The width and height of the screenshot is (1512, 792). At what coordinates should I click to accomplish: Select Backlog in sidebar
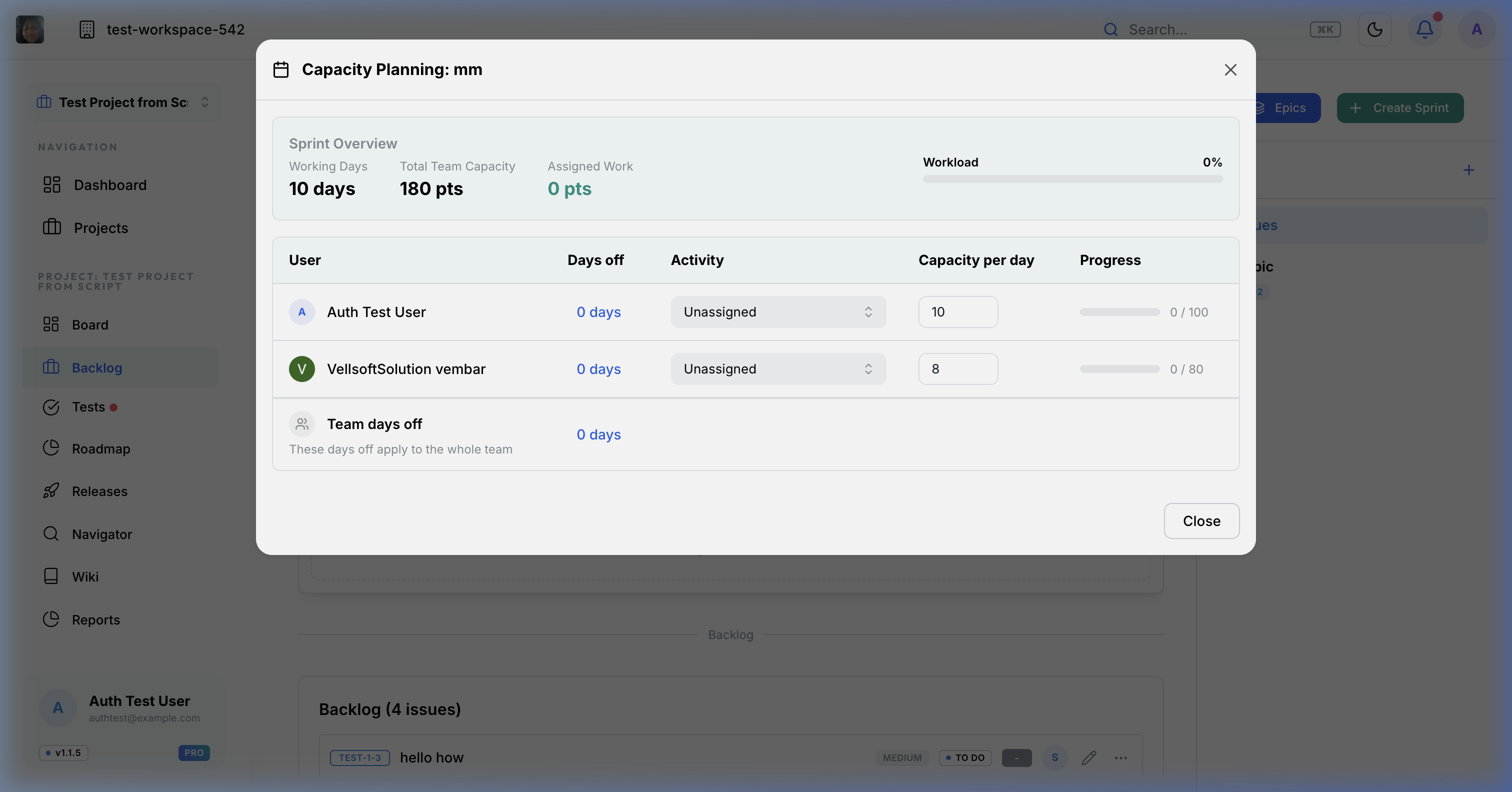point(120,367)
